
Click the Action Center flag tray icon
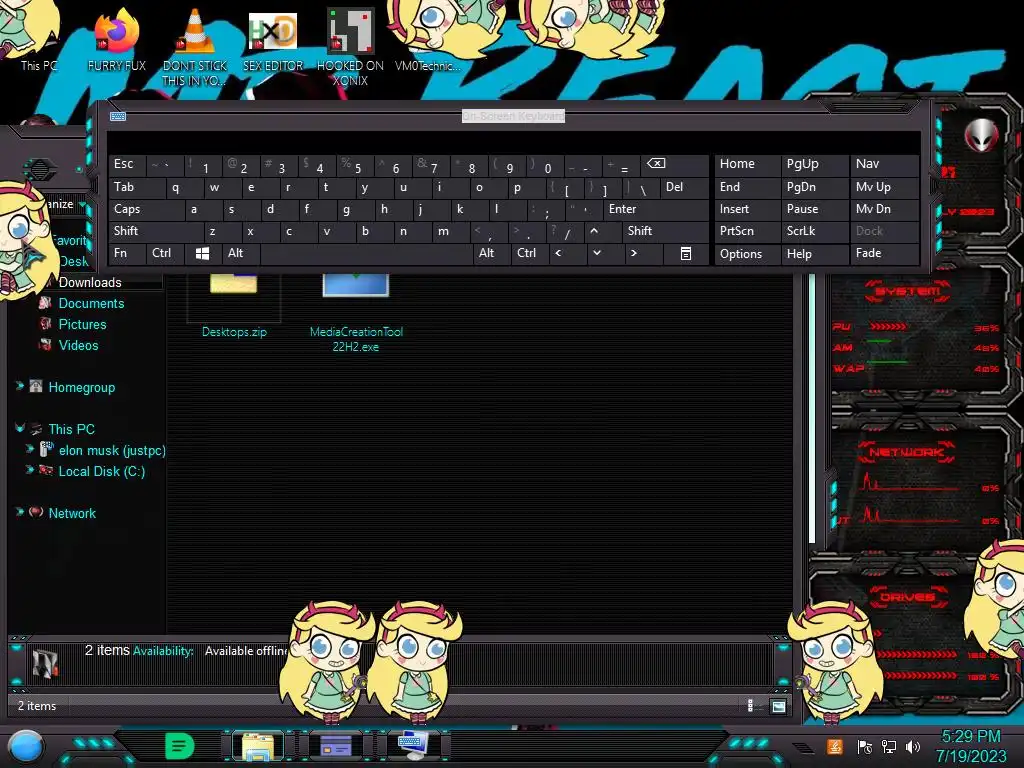click(864, 746)
